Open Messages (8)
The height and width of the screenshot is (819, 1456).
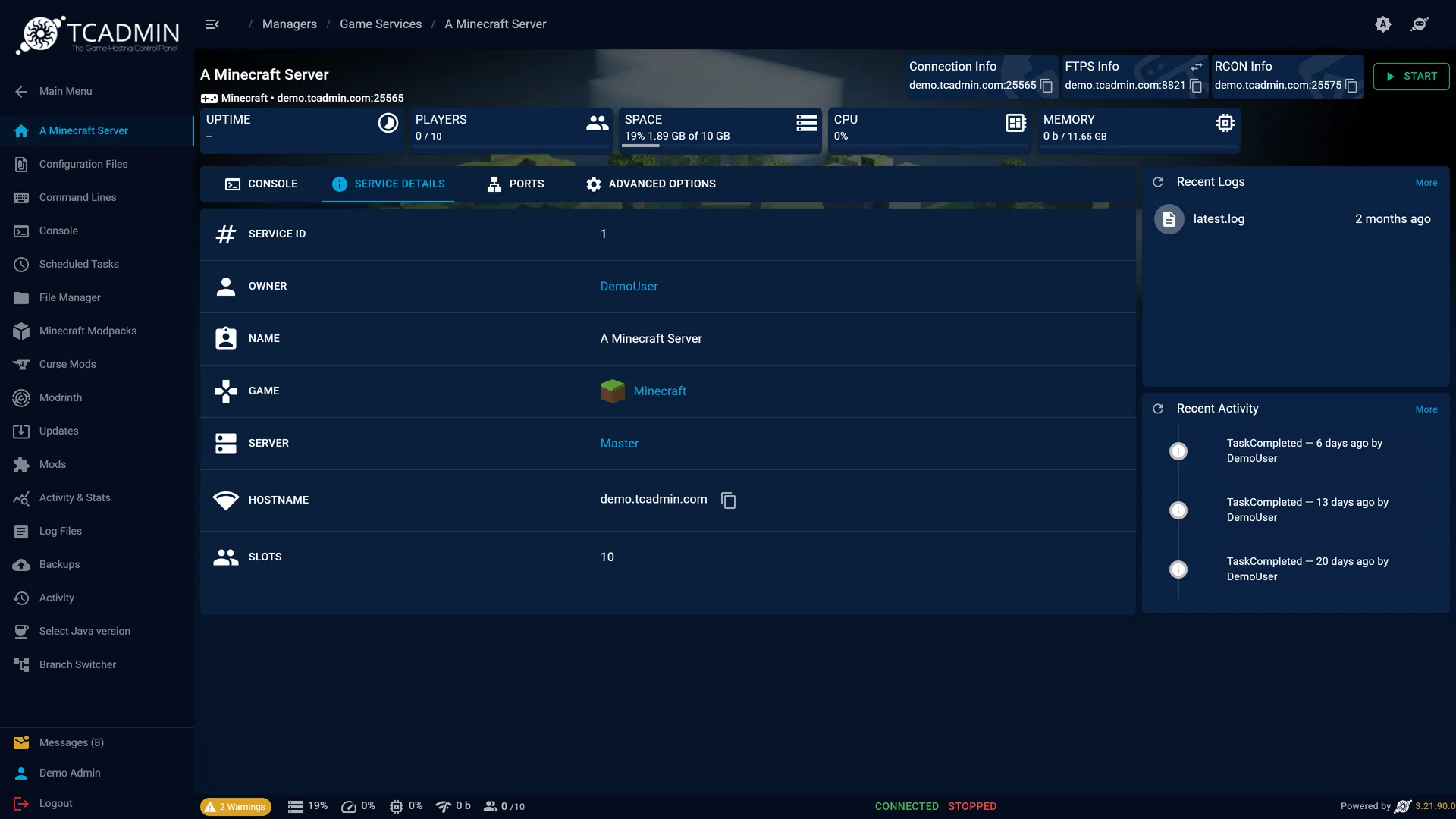coord(97,742)
